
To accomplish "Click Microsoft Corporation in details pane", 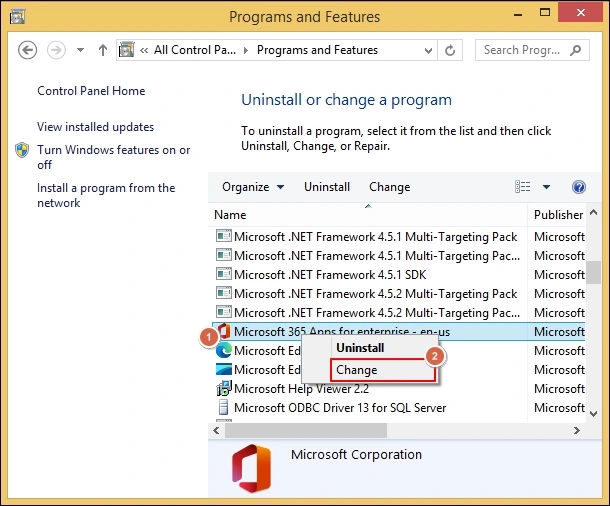I will [x=356, y=454].
